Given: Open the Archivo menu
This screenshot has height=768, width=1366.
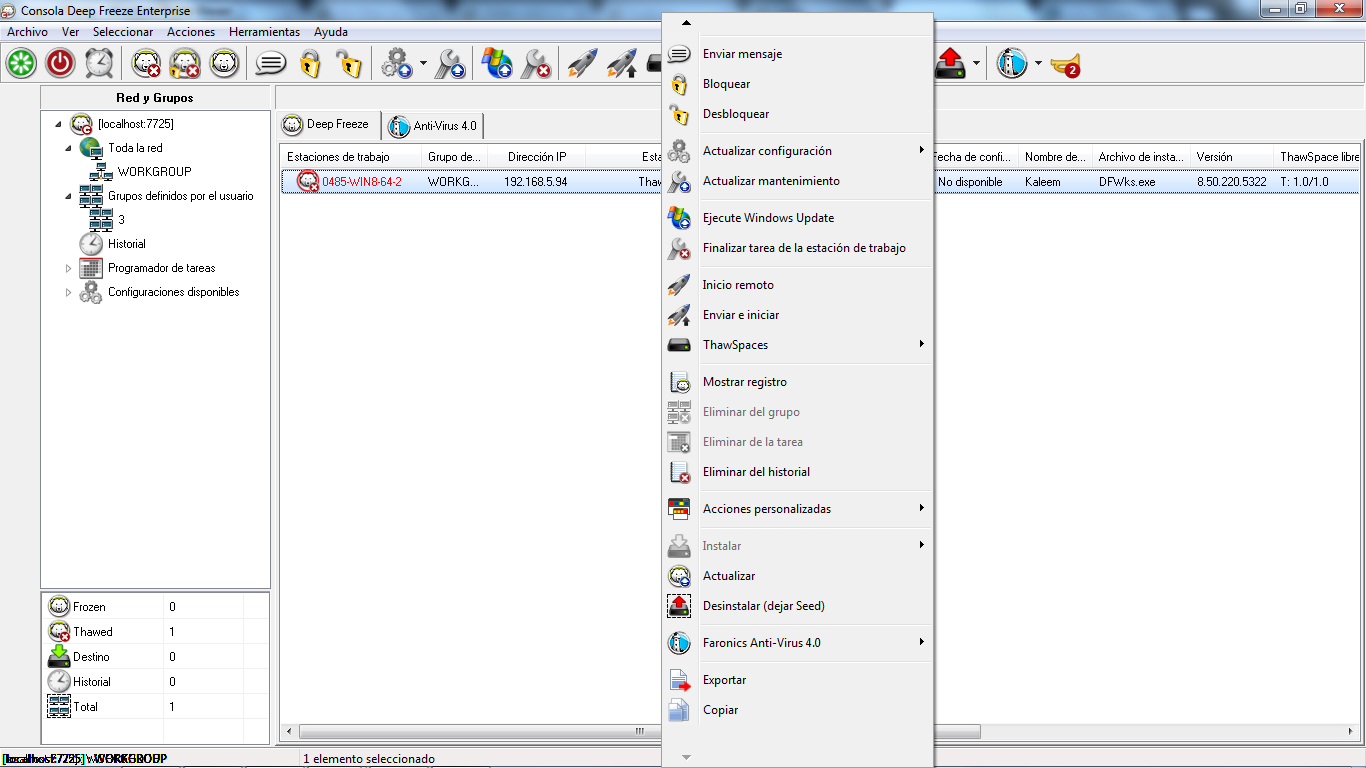Looking at the screenshot, I should (27, 32).
